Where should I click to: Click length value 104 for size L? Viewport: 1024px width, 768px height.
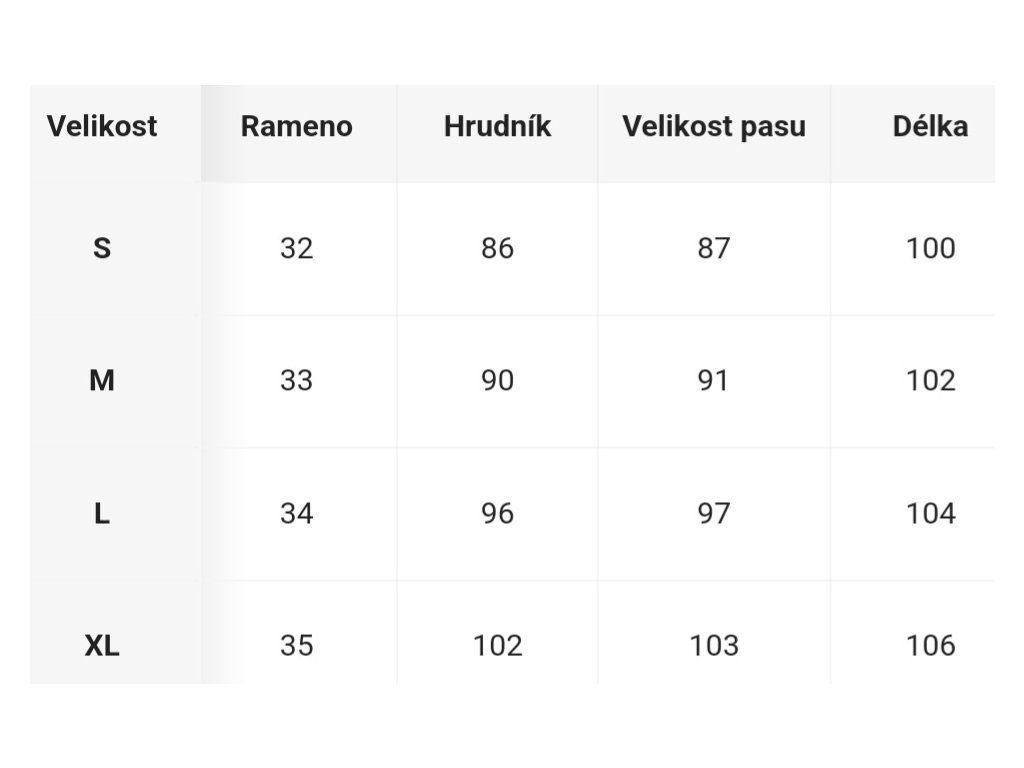click(x=931, y=513)
